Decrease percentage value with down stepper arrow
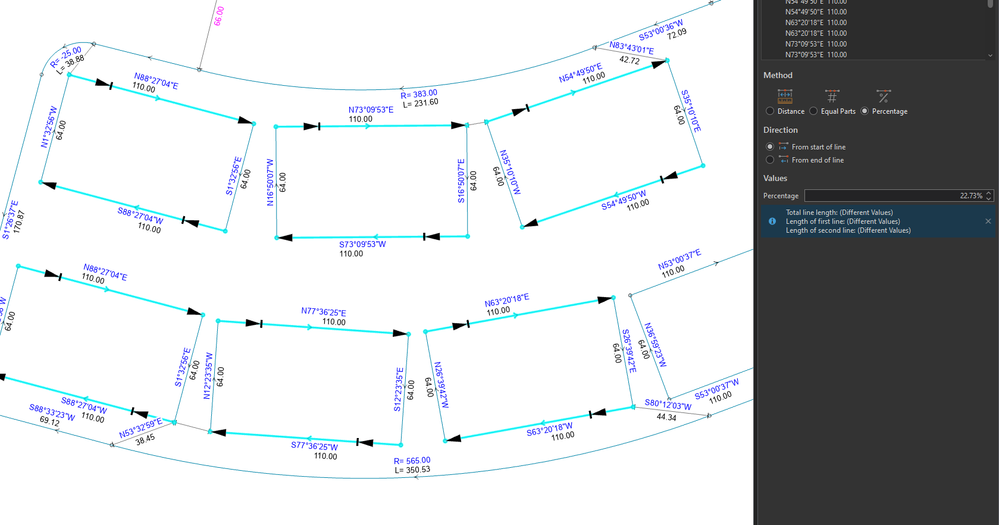 click(x=989, y=198)
